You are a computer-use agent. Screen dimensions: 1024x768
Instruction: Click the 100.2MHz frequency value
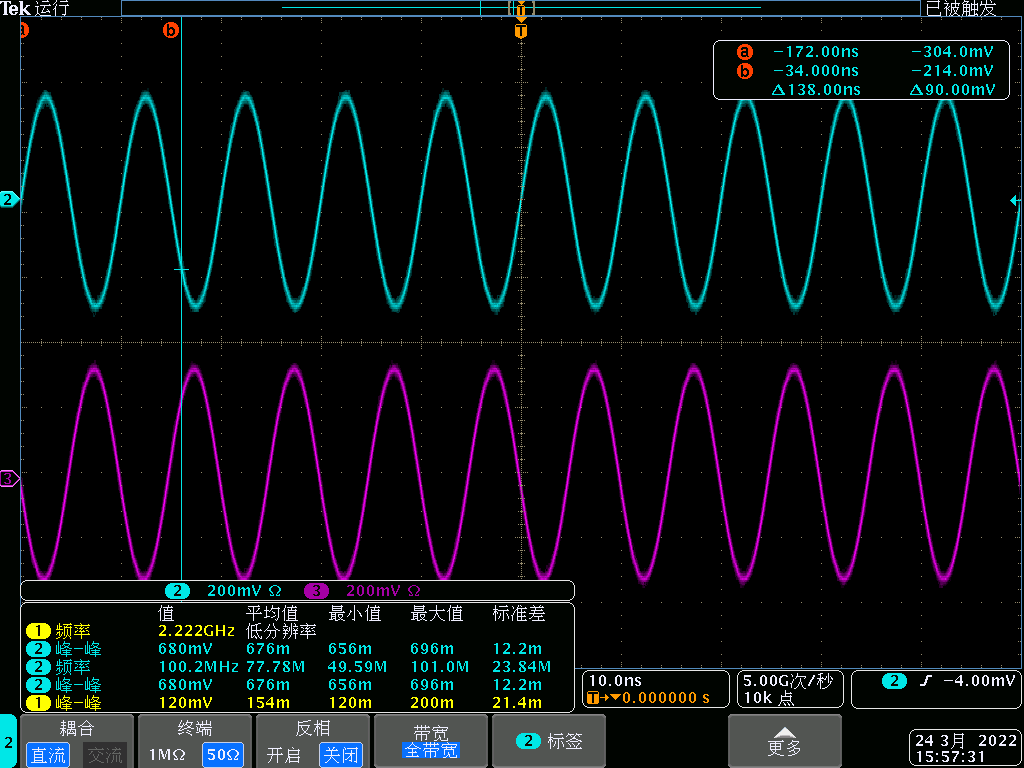(x=199, y=667)
